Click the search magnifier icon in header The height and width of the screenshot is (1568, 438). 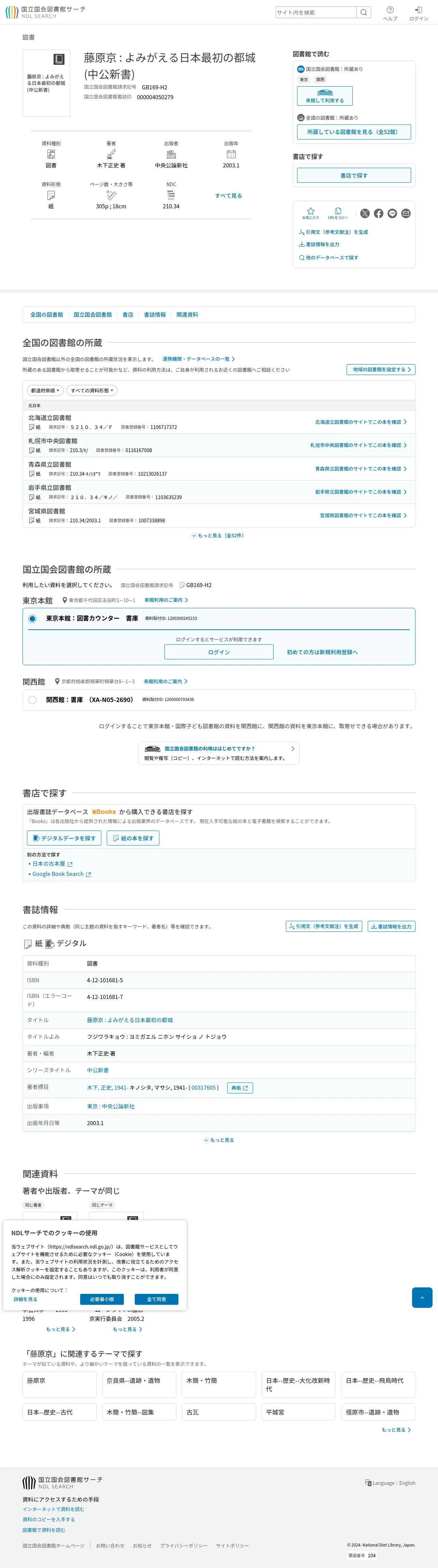click(364, 12)
